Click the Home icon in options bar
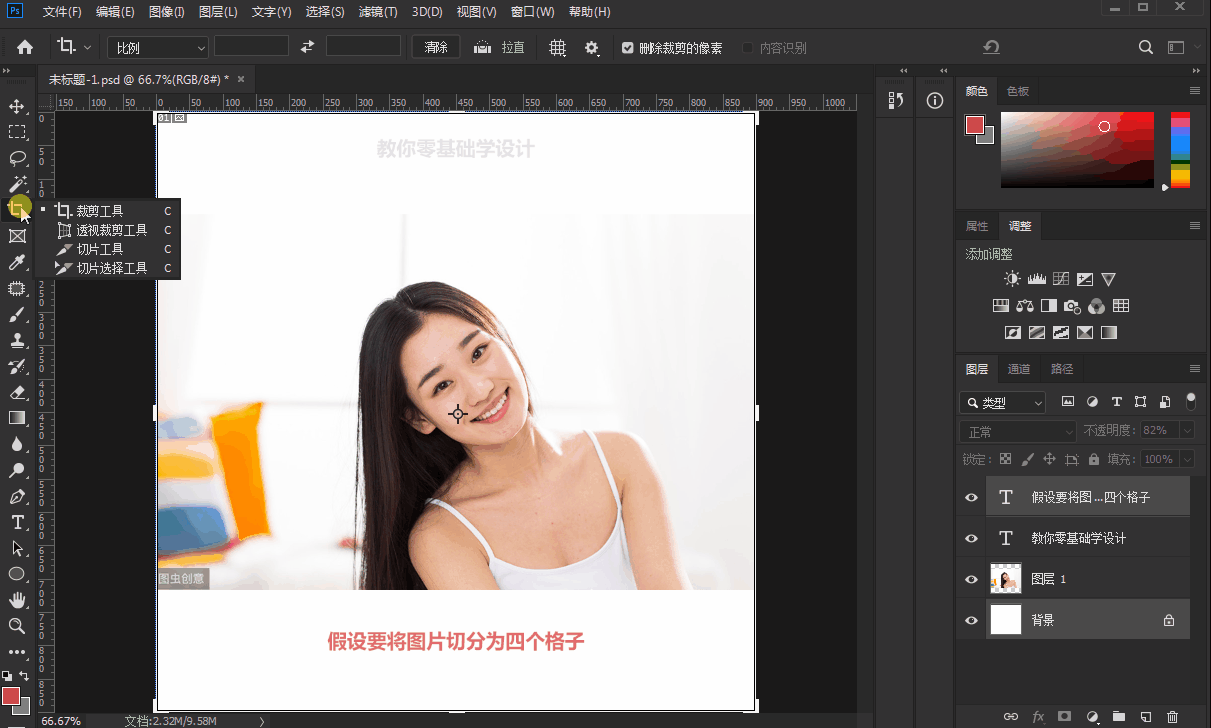This screenshot has height=728, width=1211. pos(25,47)
